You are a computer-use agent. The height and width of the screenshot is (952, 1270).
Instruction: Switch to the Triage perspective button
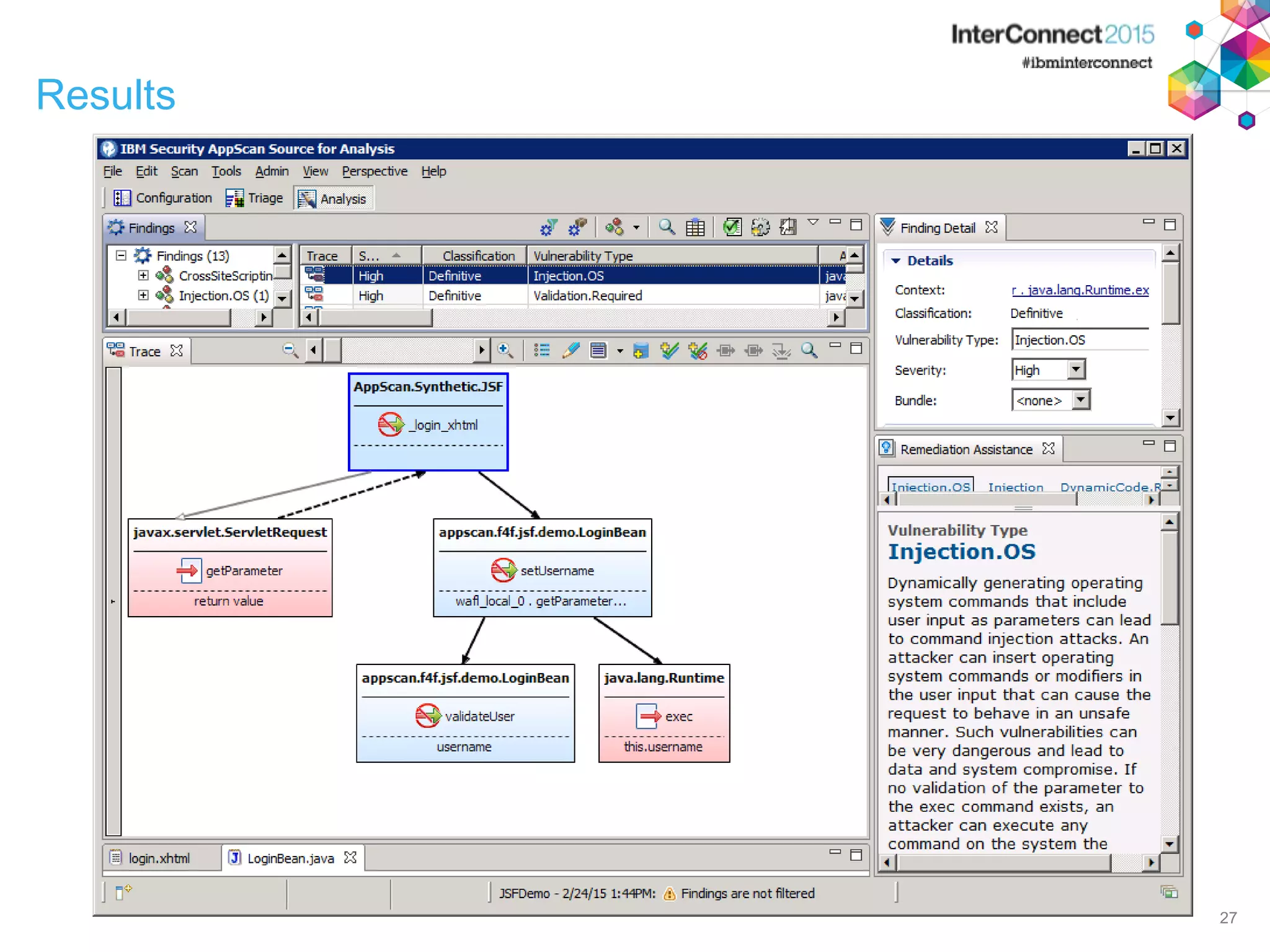coord(255,198)
